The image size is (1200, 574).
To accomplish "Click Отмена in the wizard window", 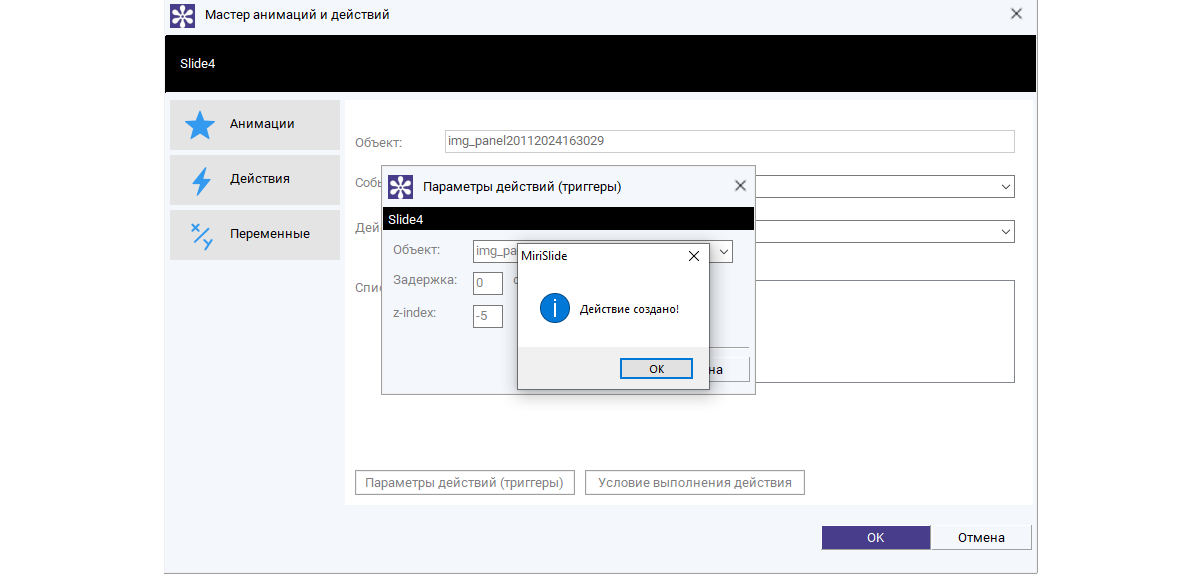I will [x=981, y=537].
